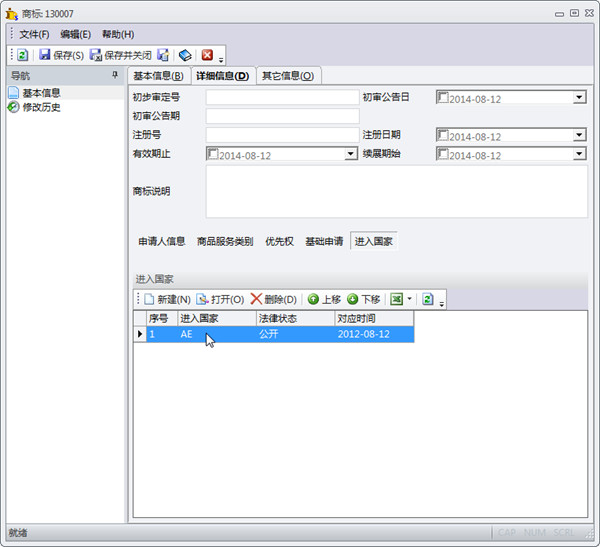Image resolution: width=600 pixels, height=547 pixels.
Task: Click refresh icon in 进入国家 toolbar
Action: (428, 299)
